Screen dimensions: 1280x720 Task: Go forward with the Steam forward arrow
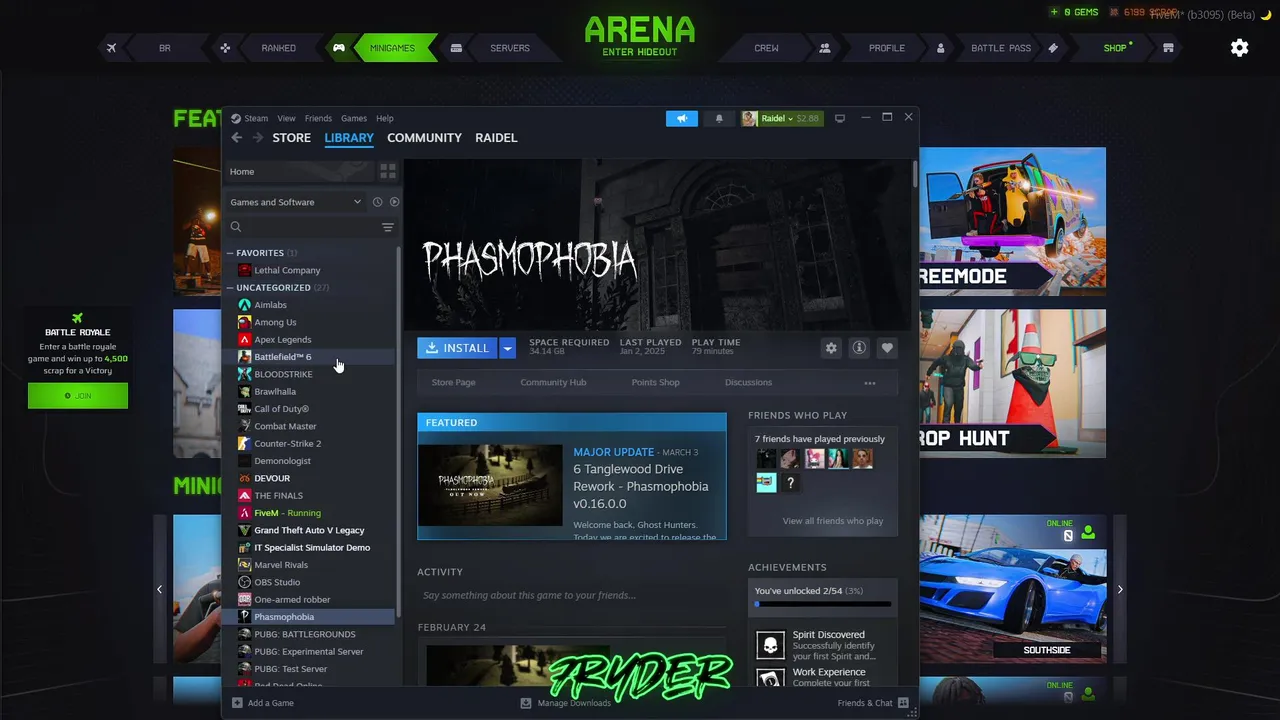click(258, 138)
